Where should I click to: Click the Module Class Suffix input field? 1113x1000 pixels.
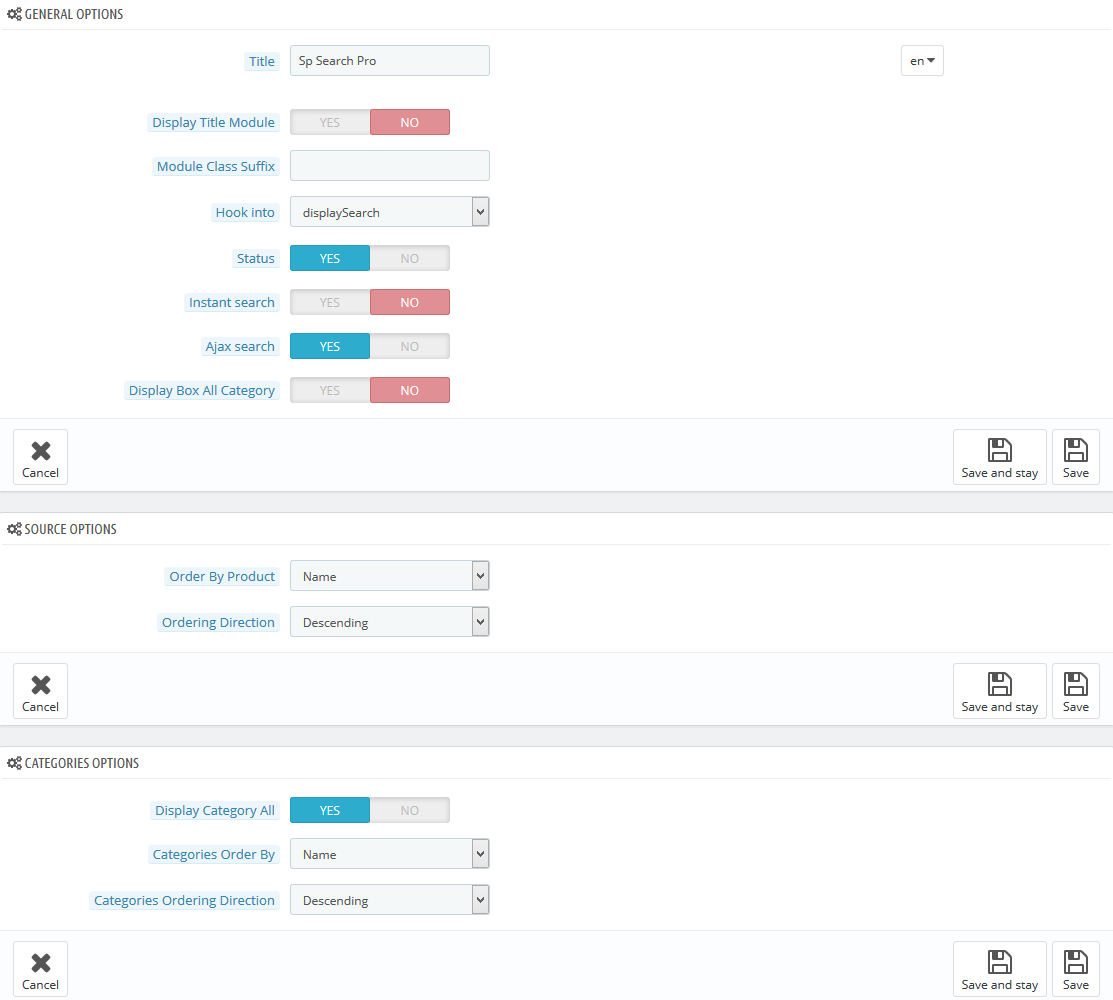coord(390,166)
